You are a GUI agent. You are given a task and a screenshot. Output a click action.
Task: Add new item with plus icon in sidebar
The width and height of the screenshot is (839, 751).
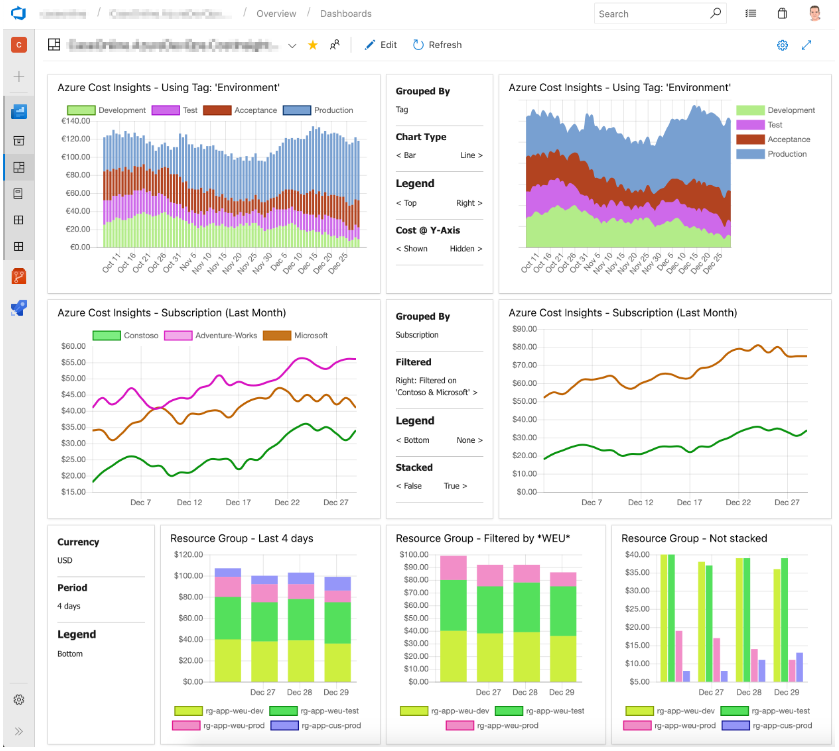(19, 76)
